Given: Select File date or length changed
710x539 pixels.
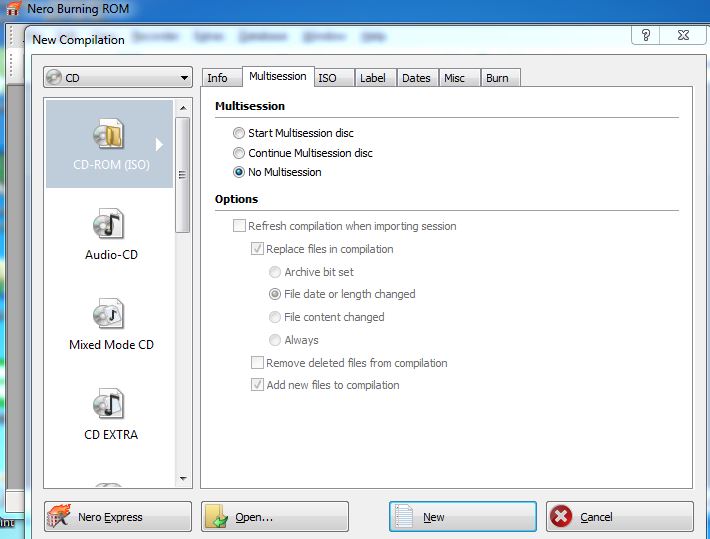Looking at the screenshot, I should (x=275, y=294).
